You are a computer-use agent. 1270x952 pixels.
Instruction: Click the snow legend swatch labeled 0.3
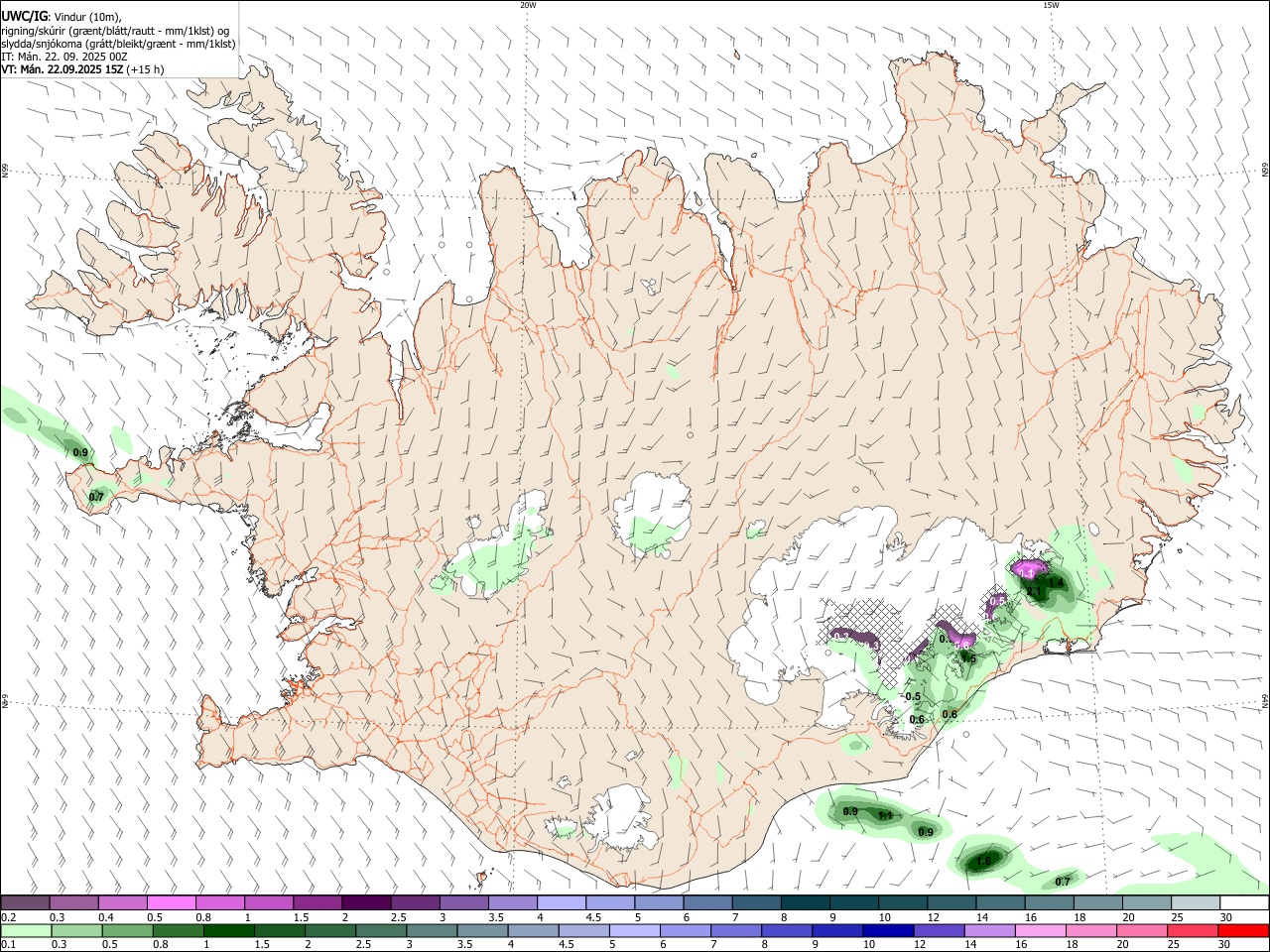coord(73,902)
